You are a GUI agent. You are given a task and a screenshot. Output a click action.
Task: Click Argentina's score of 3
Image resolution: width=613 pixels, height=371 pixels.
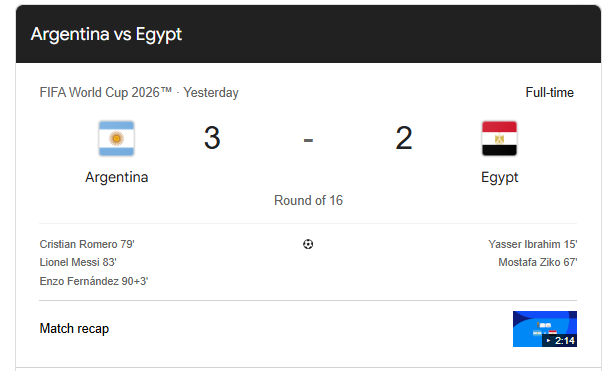pos(212,138)
